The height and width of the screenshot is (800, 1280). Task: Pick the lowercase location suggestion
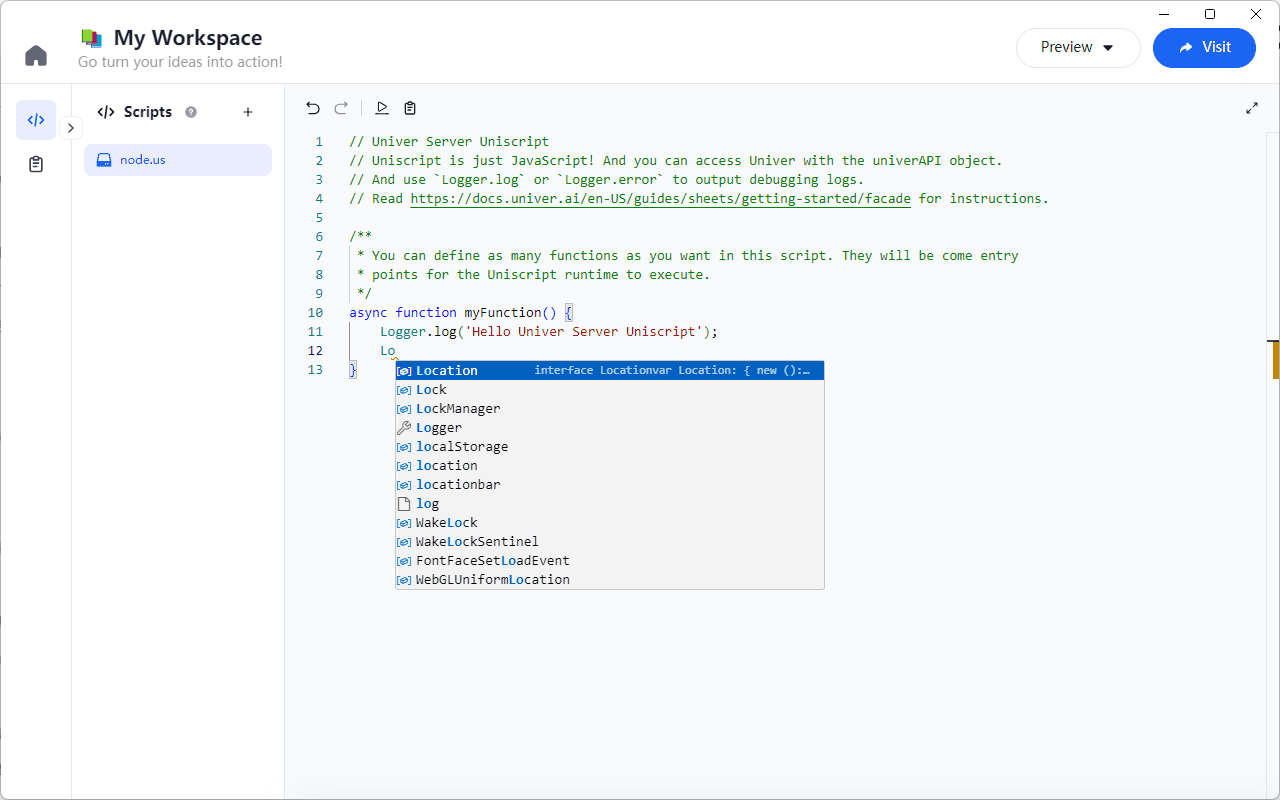610,465
